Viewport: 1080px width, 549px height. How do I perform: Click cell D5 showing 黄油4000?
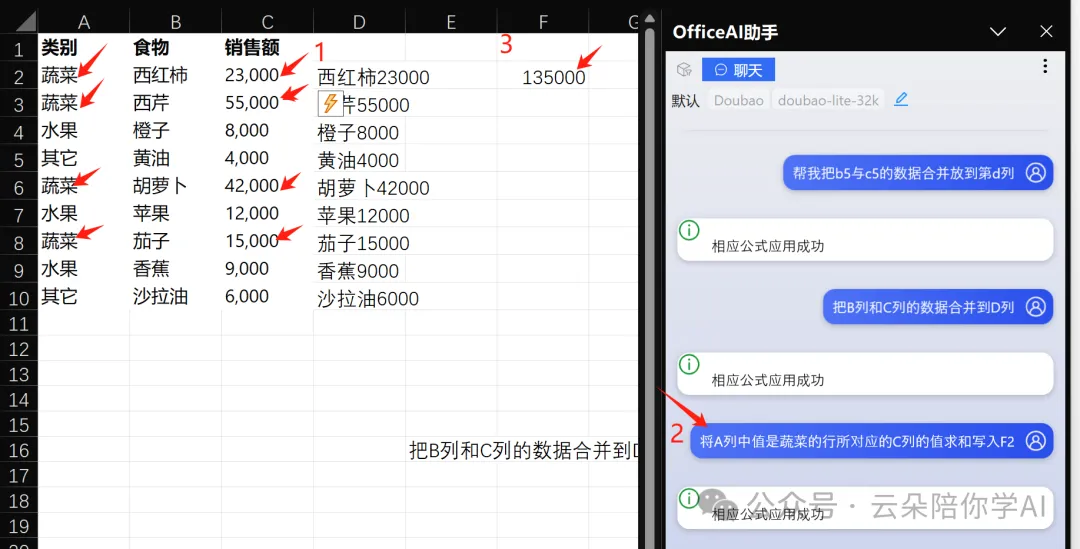click(x=359, y=160)
